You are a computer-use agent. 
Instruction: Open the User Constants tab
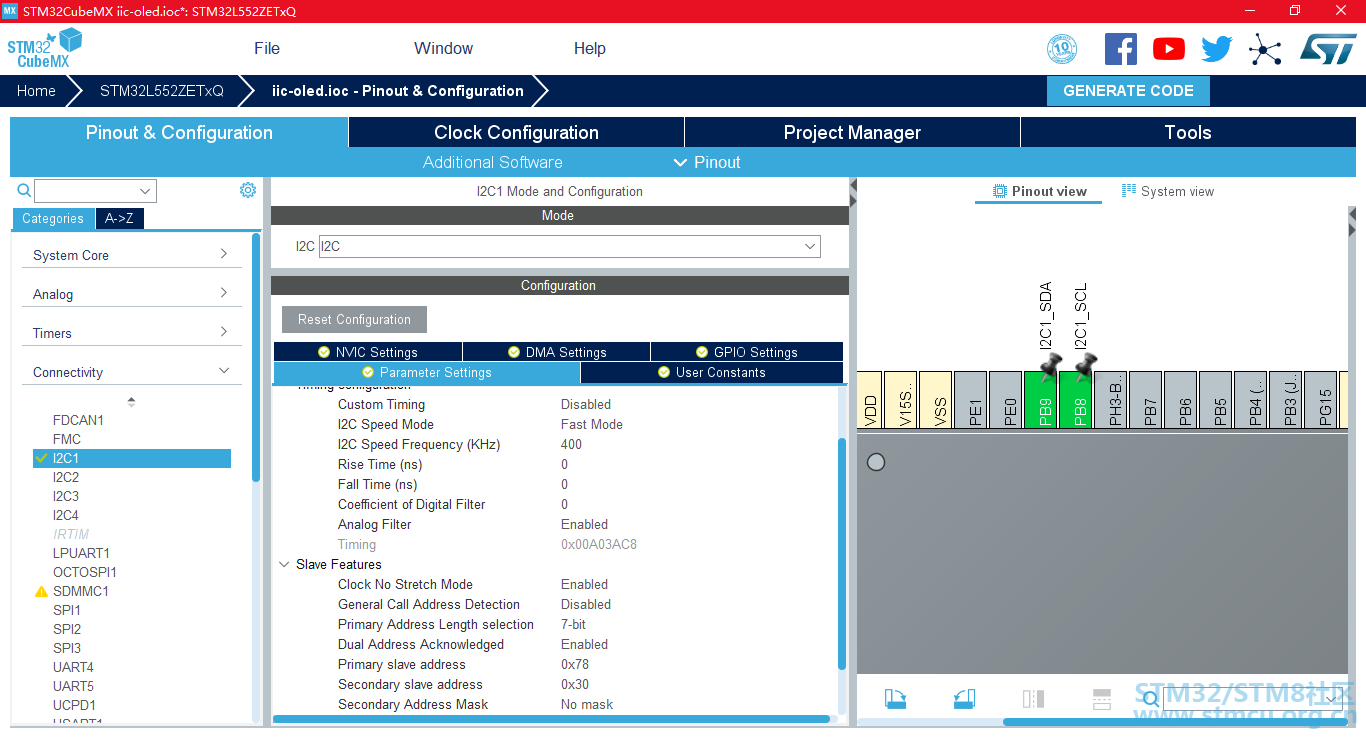[712, 372]
